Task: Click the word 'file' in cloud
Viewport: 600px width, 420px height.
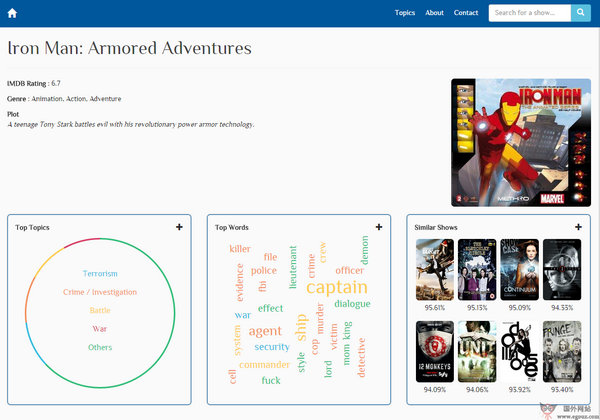Action: [270, 257]
